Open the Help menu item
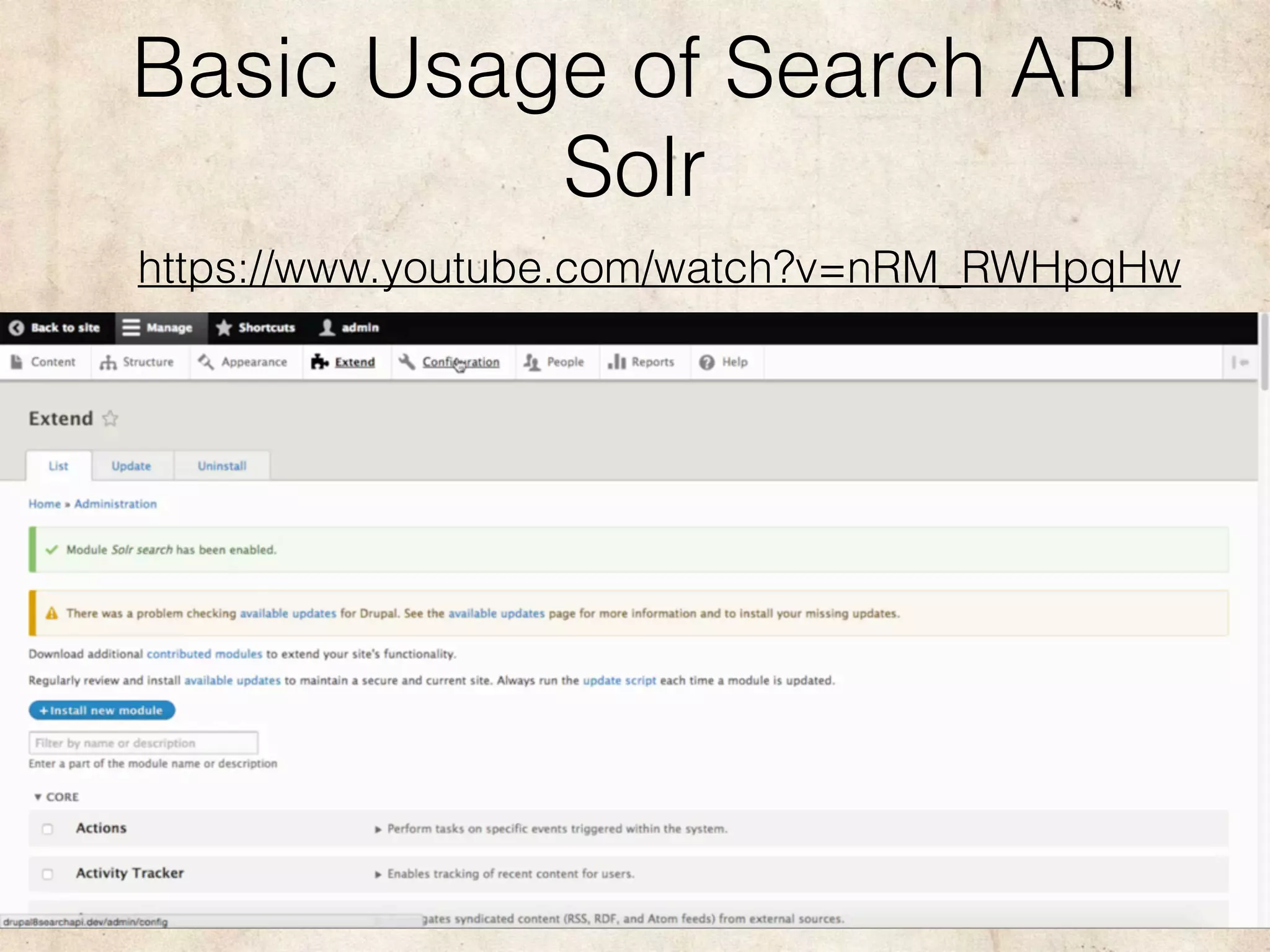This screenshot has width=1270, height=952. pyautogui.click(x=735, y=362)
